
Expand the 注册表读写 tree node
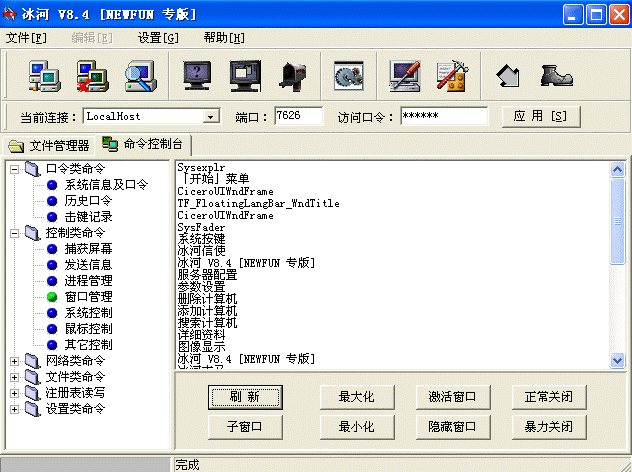click(x=15, y=393)
